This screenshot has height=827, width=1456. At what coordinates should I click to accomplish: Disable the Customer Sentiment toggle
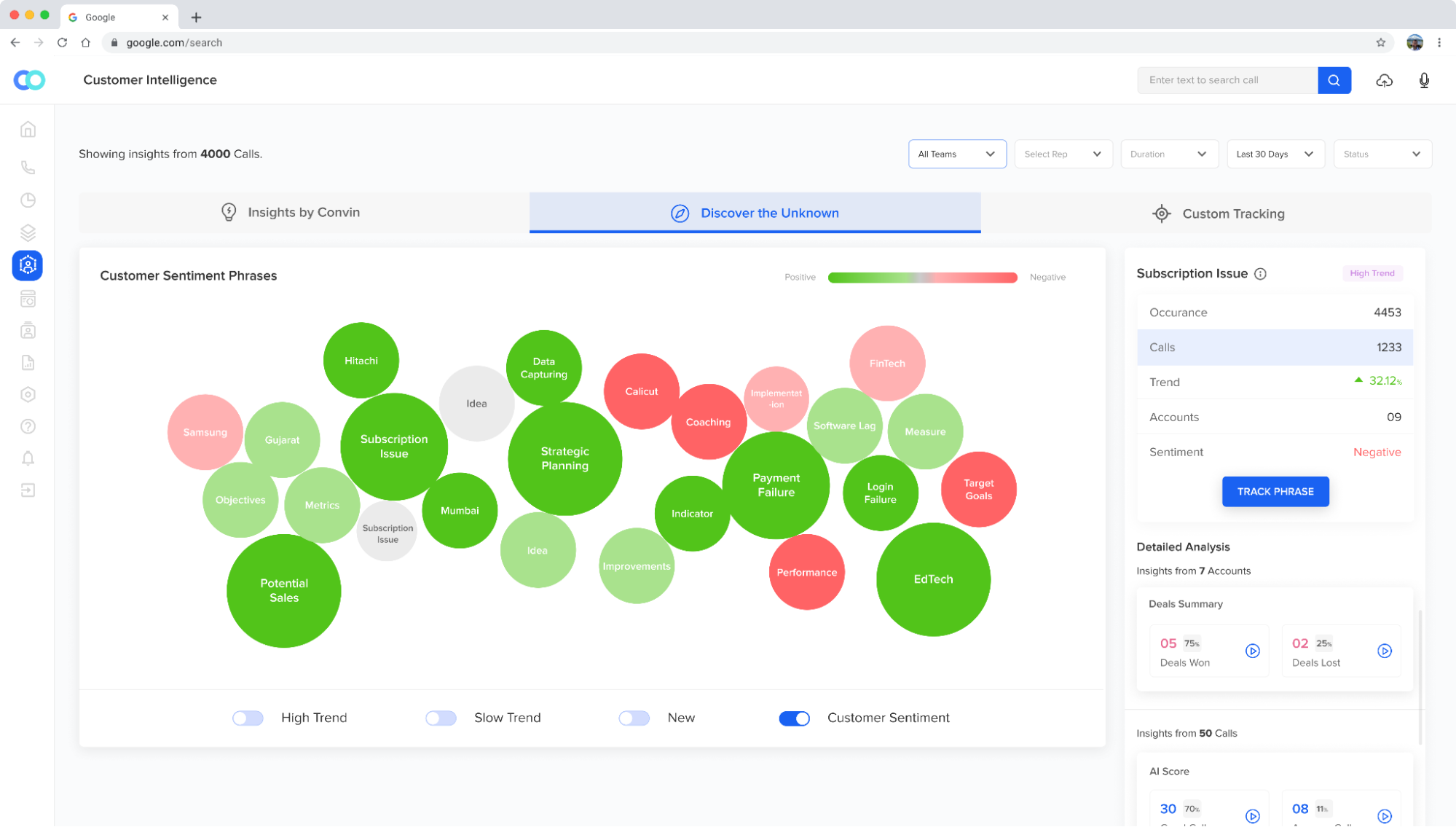794,718
